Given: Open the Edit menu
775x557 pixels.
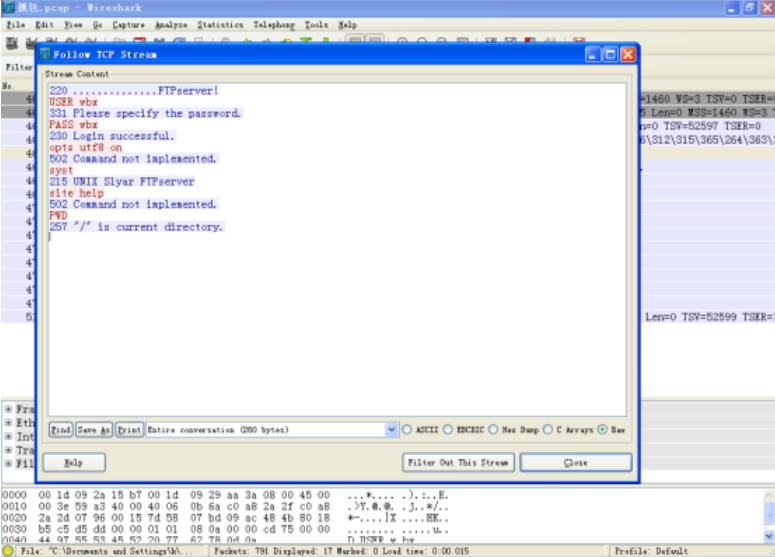Looking at the screenshot, I should (44, 25).
